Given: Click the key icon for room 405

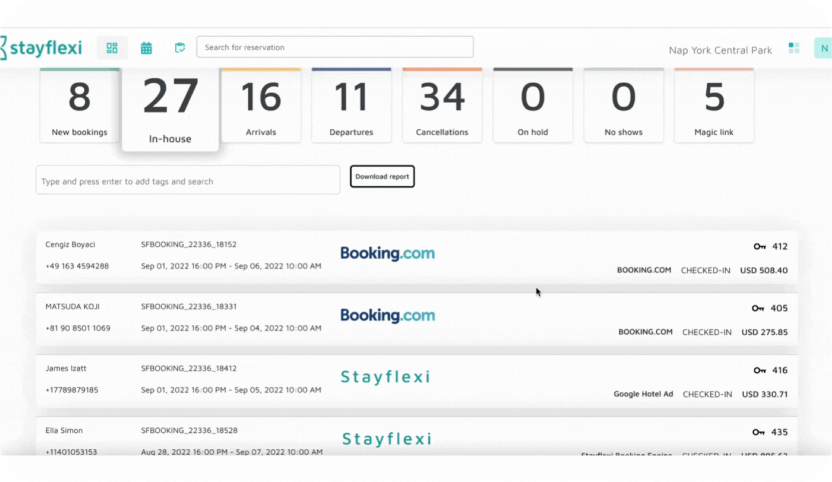Looking at the screenshot, I should 758,308.
